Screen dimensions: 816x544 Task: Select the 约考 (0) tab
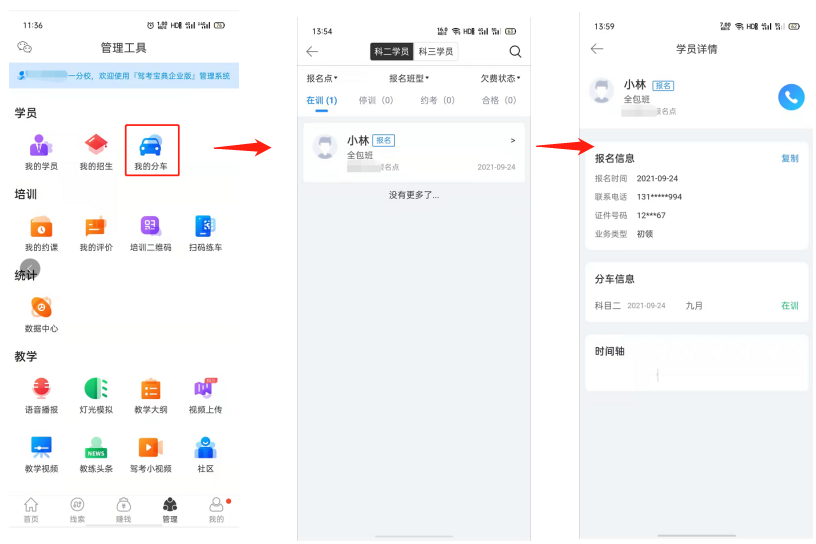click(x=437, y=100)
